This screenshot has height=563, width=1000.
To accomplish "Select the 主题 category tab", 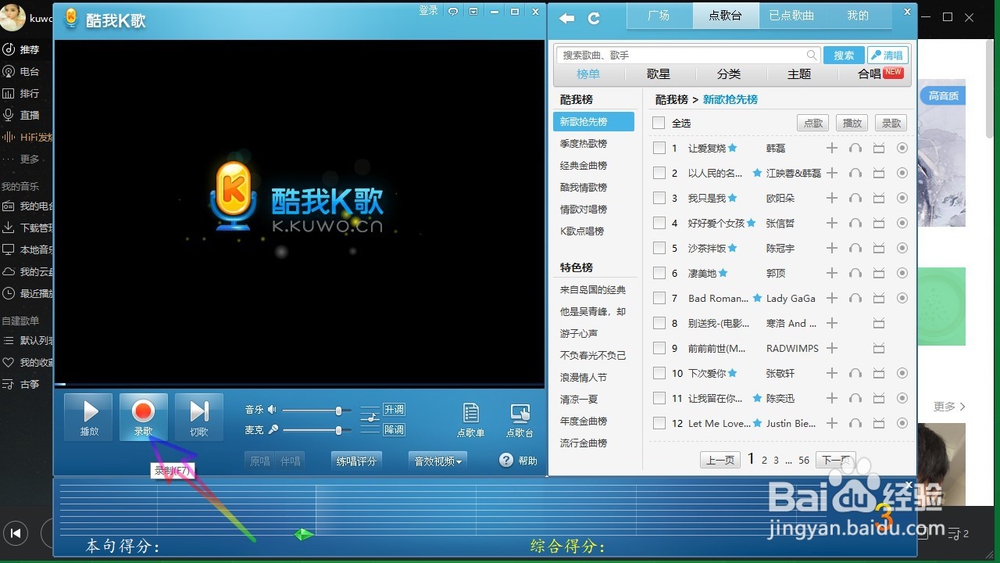I will pos(798,74).
